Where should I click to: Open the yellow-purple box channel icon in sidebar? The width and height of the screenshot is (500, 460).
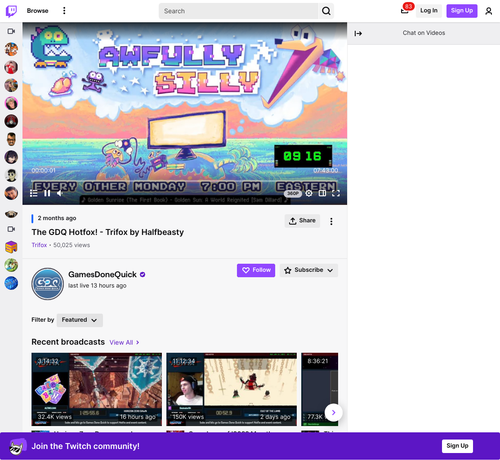coord(11,247)
